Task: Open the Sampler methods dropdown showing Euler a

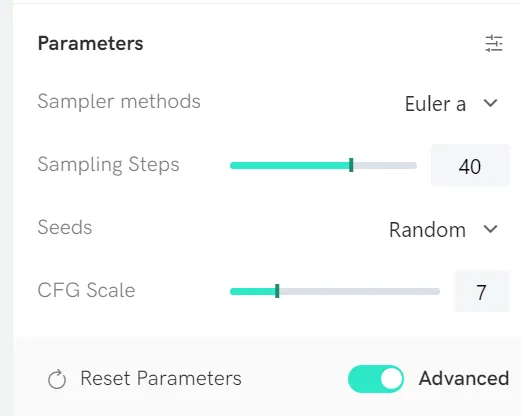Action: (451, 104)
